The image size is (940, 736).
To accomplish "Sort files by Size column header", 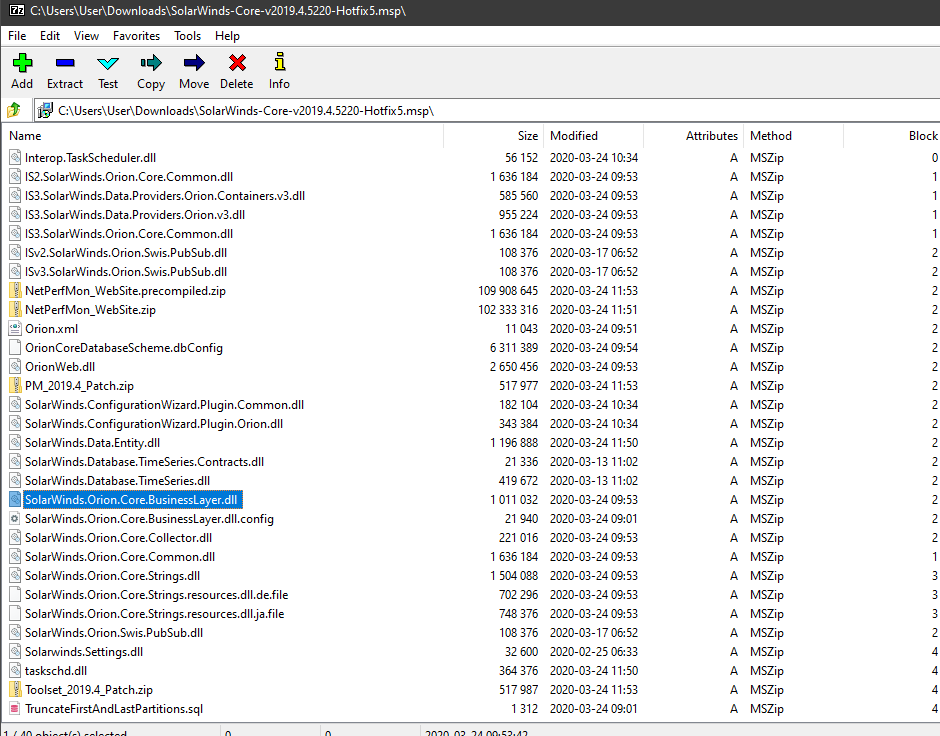I will 527,136.
